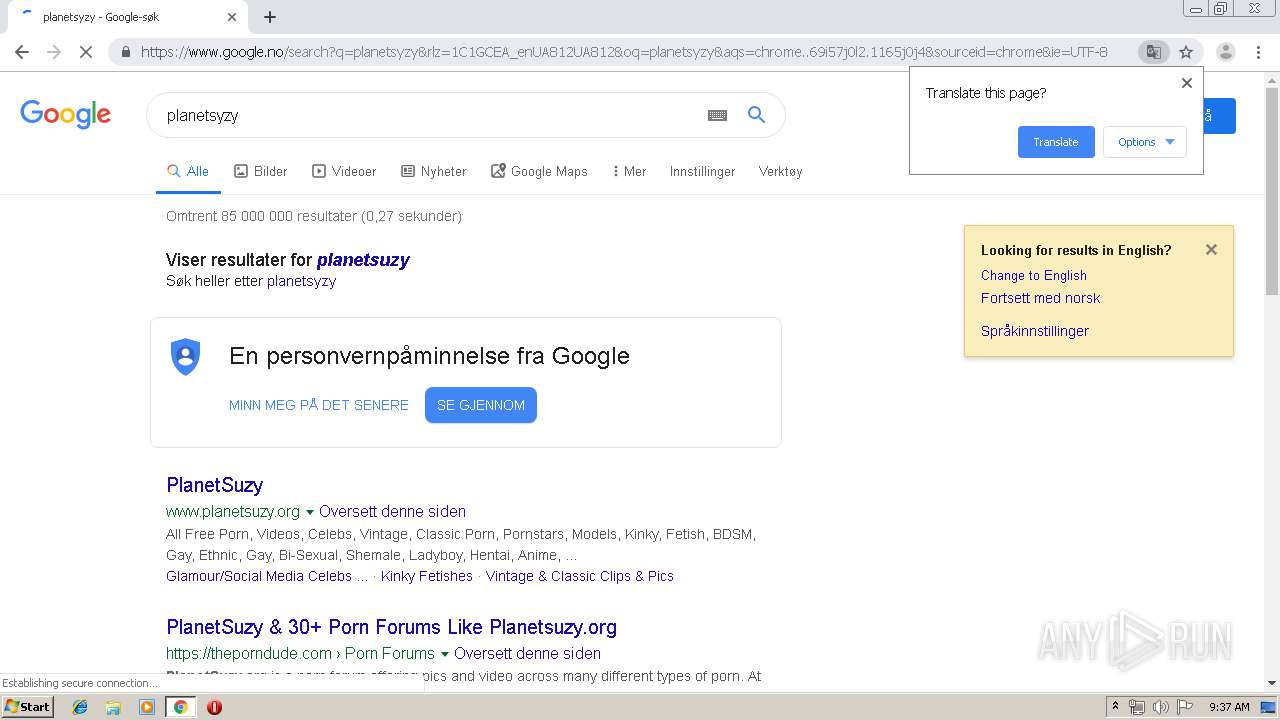Open Språkinnstillinger link

point(1035,331)
